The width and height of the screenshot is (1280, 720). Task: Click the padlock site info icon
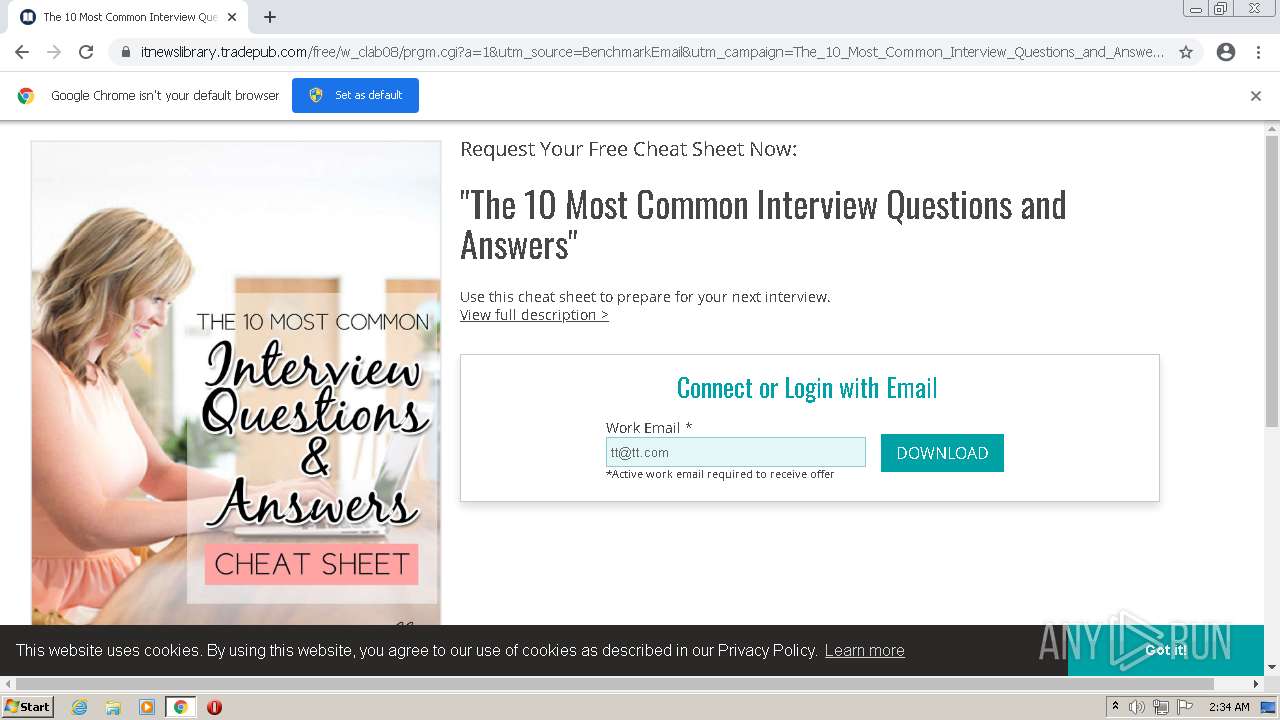(x=126, y=52)
